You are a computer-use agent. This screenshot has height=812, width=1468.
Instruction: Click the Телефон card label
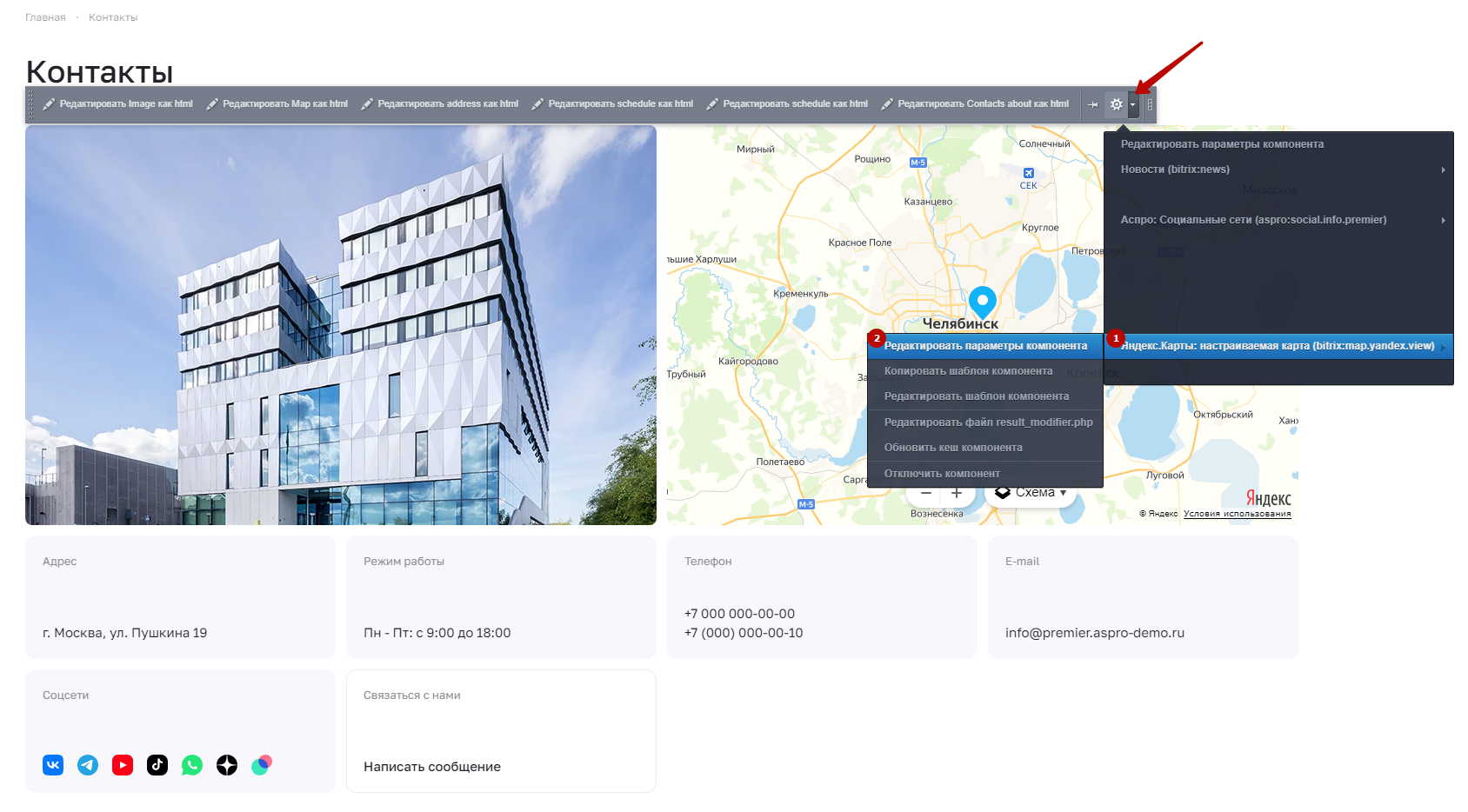point(708,562)
